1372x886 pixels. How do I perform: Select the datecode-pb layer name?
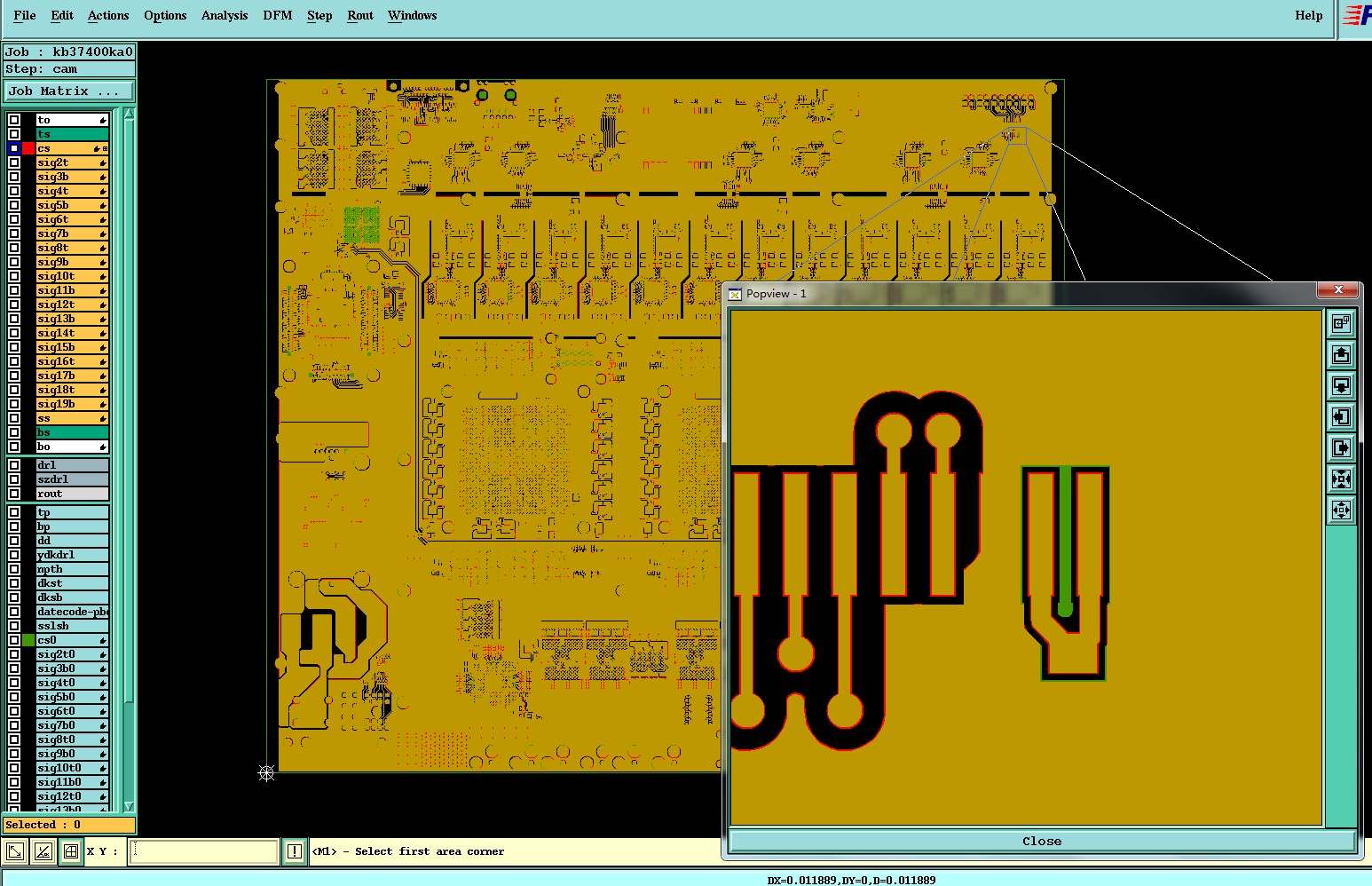pyautogui.click(x=72, y=612)
